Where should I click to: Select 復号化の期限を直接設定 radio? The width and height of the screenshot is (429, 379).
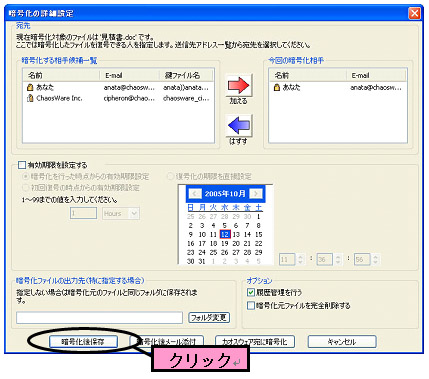pos(170,176)
